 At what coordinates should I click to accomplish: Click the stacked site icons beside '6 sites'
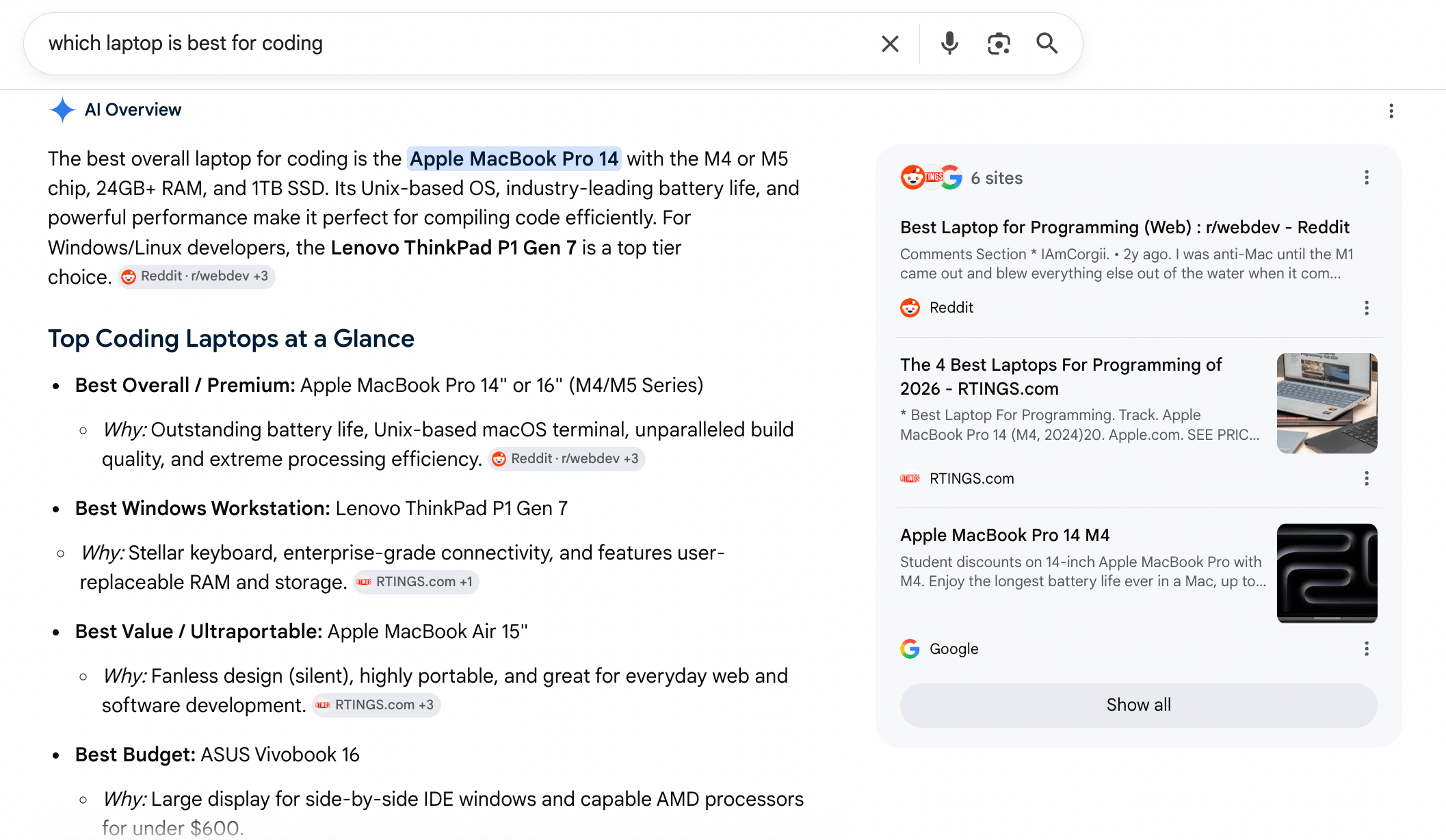(931, 178)
